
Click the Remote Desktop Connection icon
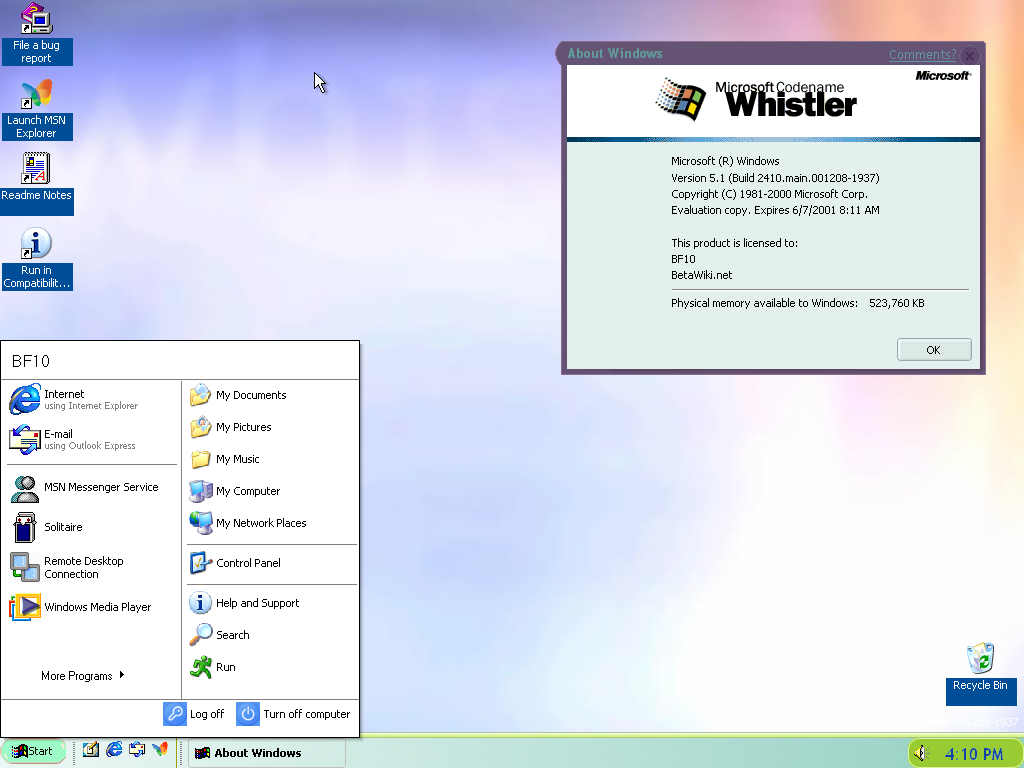[x=24, y=567]
